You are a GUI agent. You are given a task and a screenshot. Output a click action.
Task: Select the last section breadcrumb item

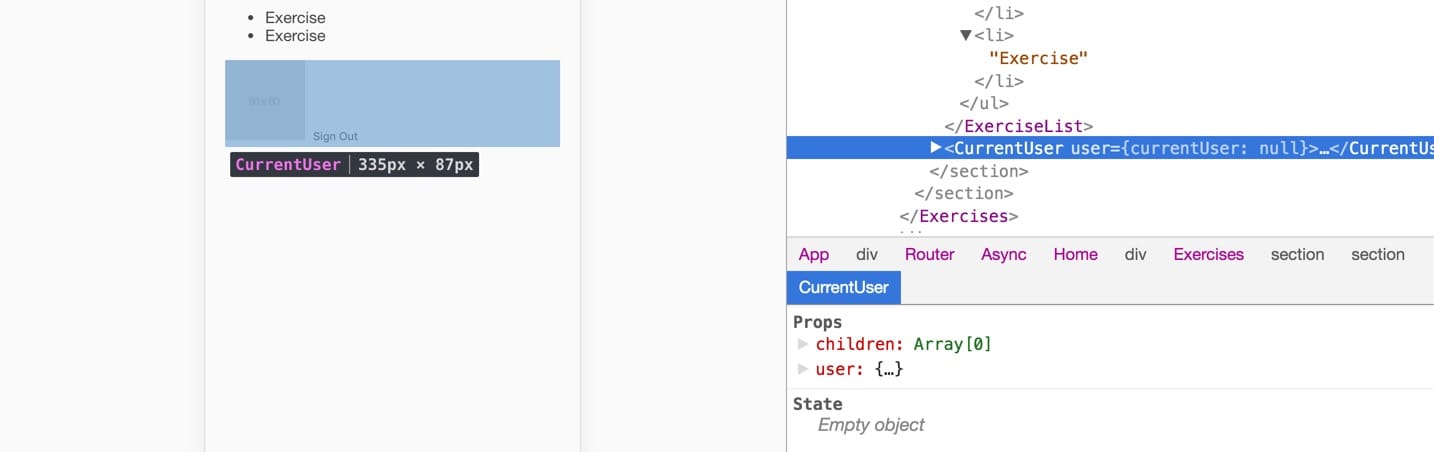coord(1378,254)
